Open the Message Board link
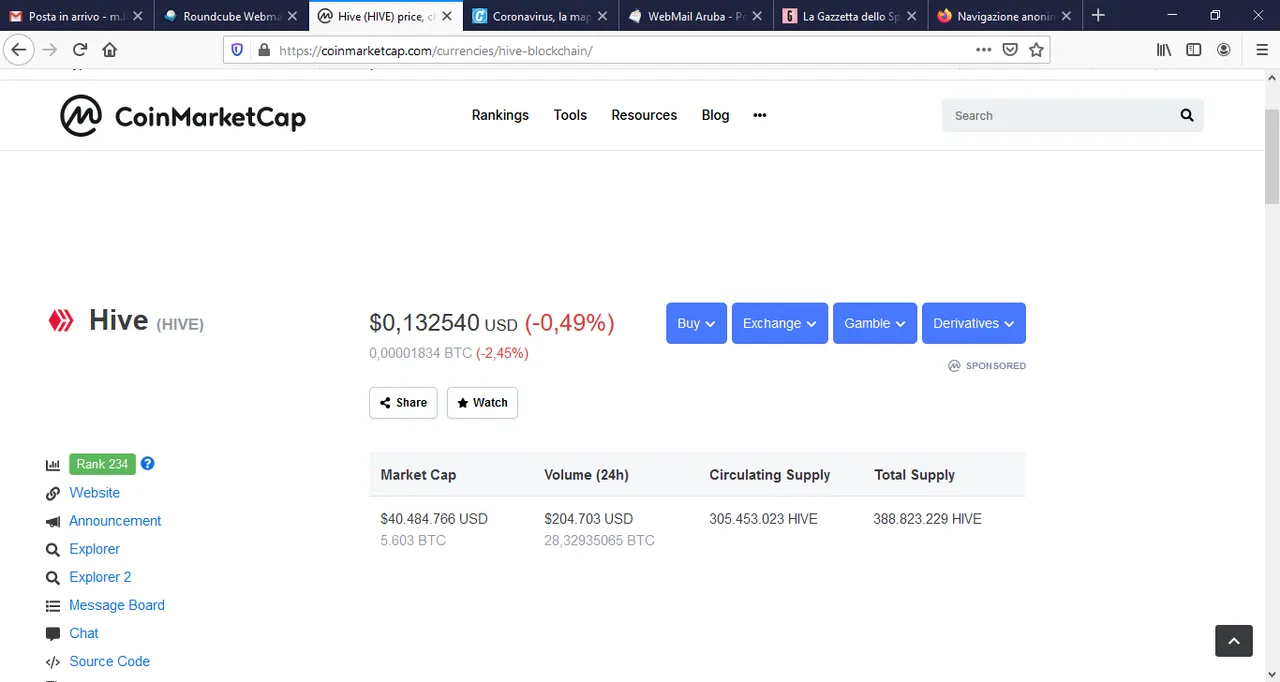This screenshot has height=682, width=1280. (x=117, y=605)
